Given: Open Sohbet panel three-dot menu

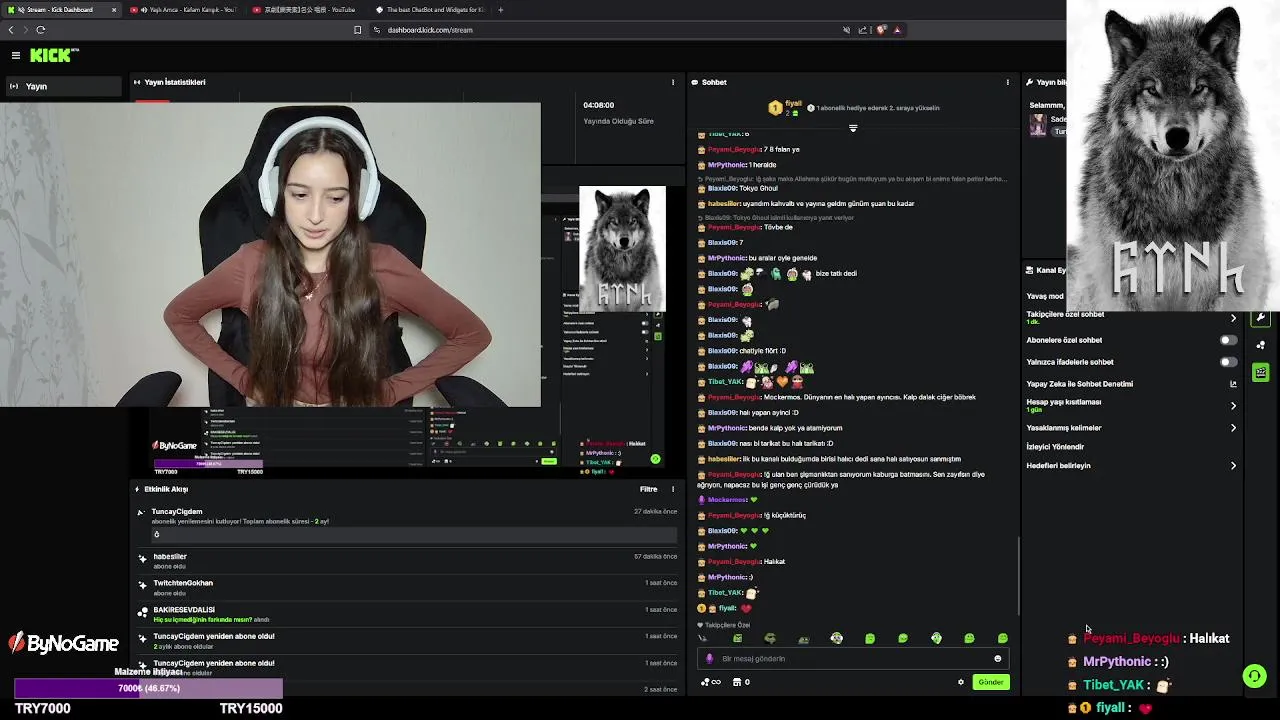Looking at the screenshot, I should pyautogui.click(x=1008, y=82).
